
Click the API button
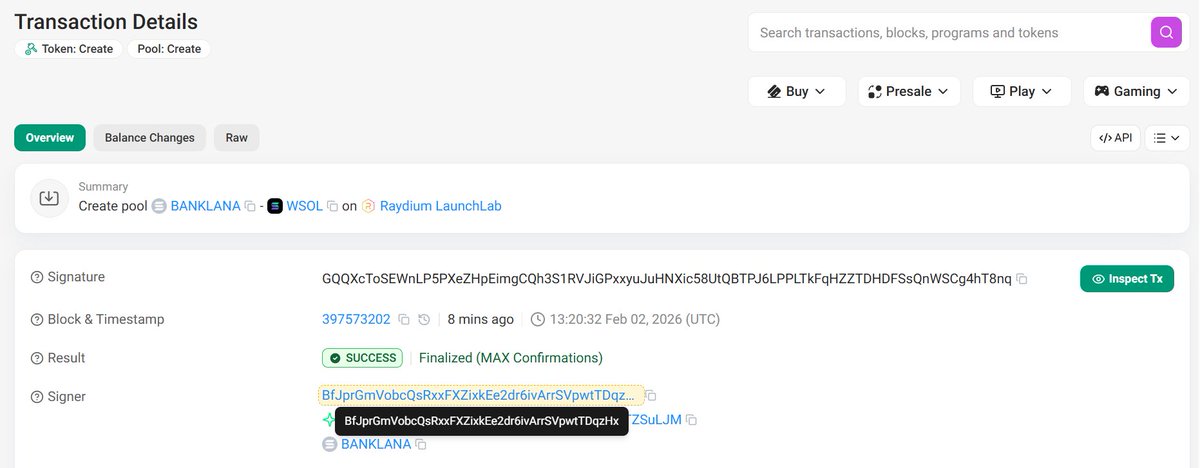pyautogui.click(x=1115, y=138)
